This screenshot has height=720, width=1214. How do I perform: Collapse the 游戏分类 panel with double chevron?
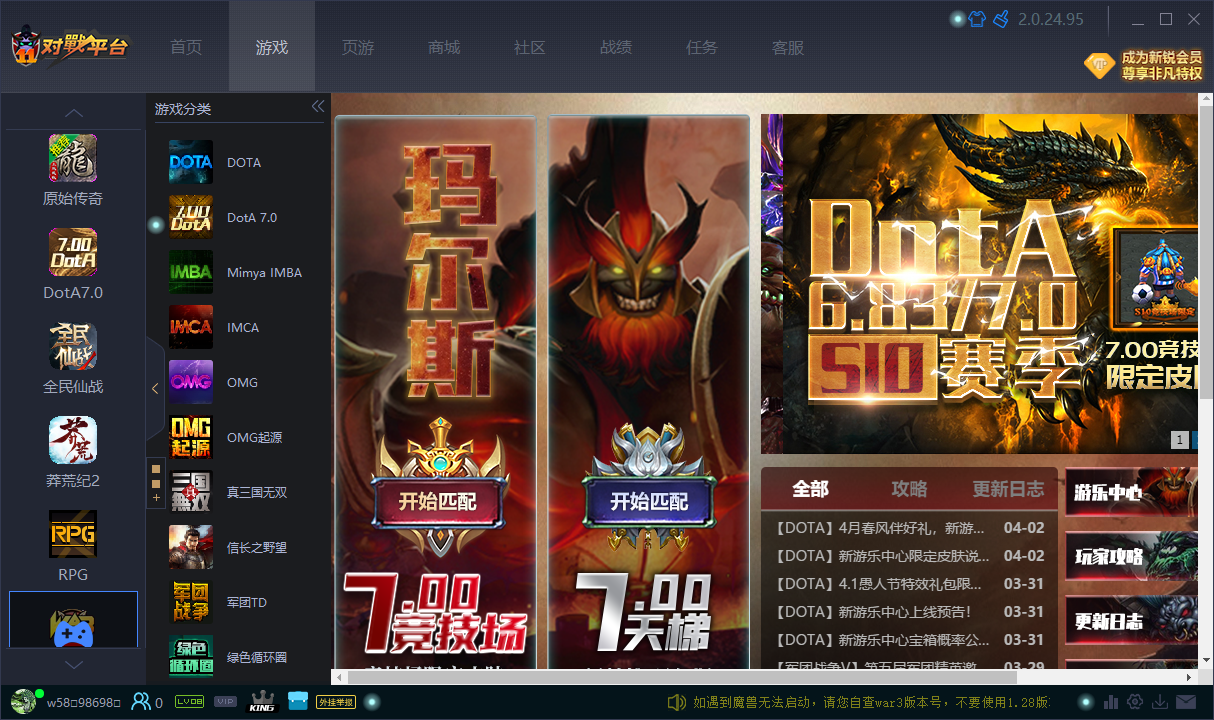click(x=318, y=107)
